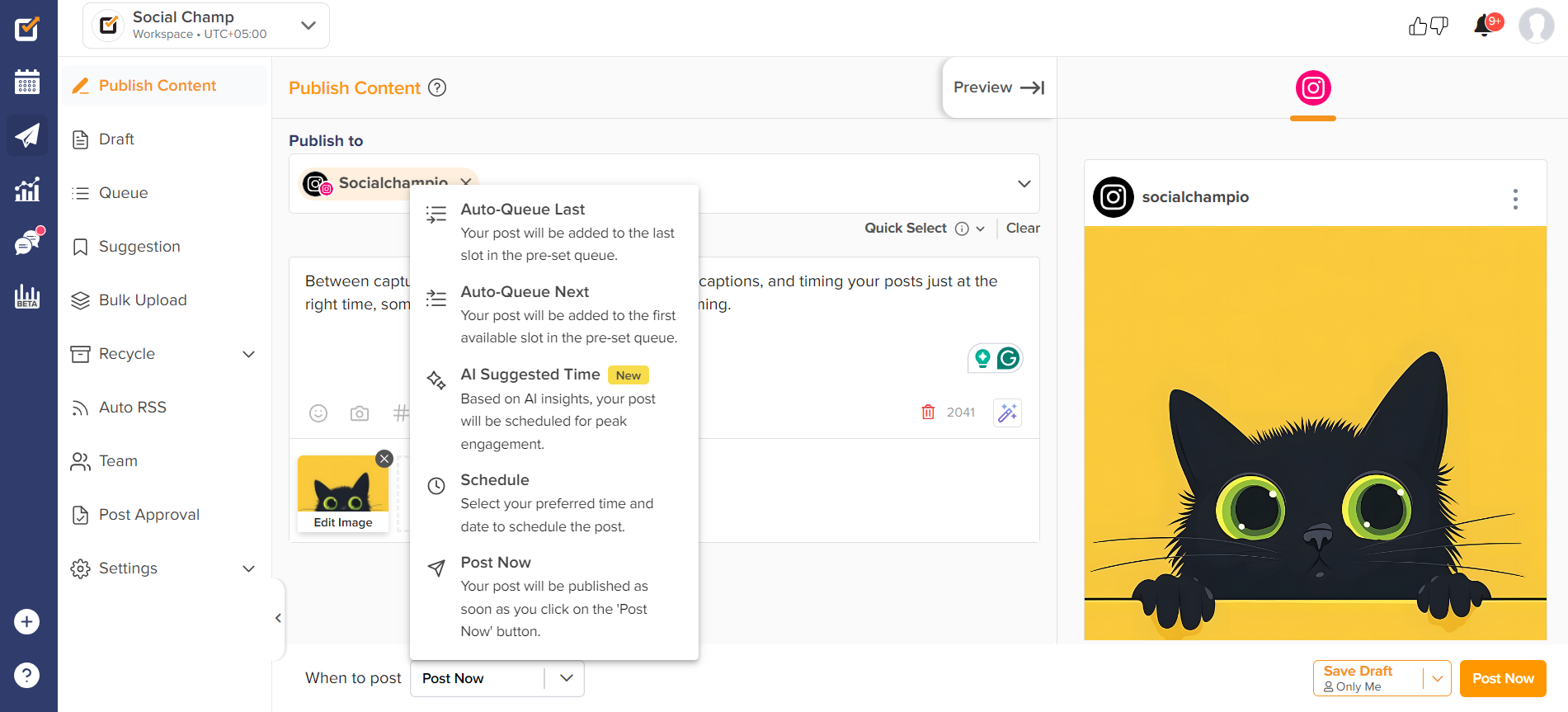Open notifications bell

(x=1486, y=26)
